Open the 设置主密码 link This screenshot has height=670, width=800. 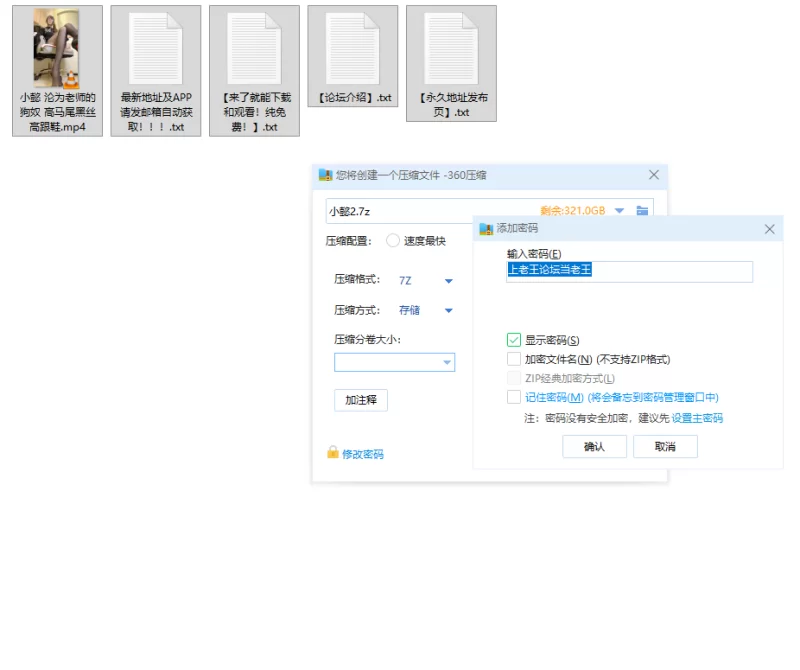click(697, 418)
